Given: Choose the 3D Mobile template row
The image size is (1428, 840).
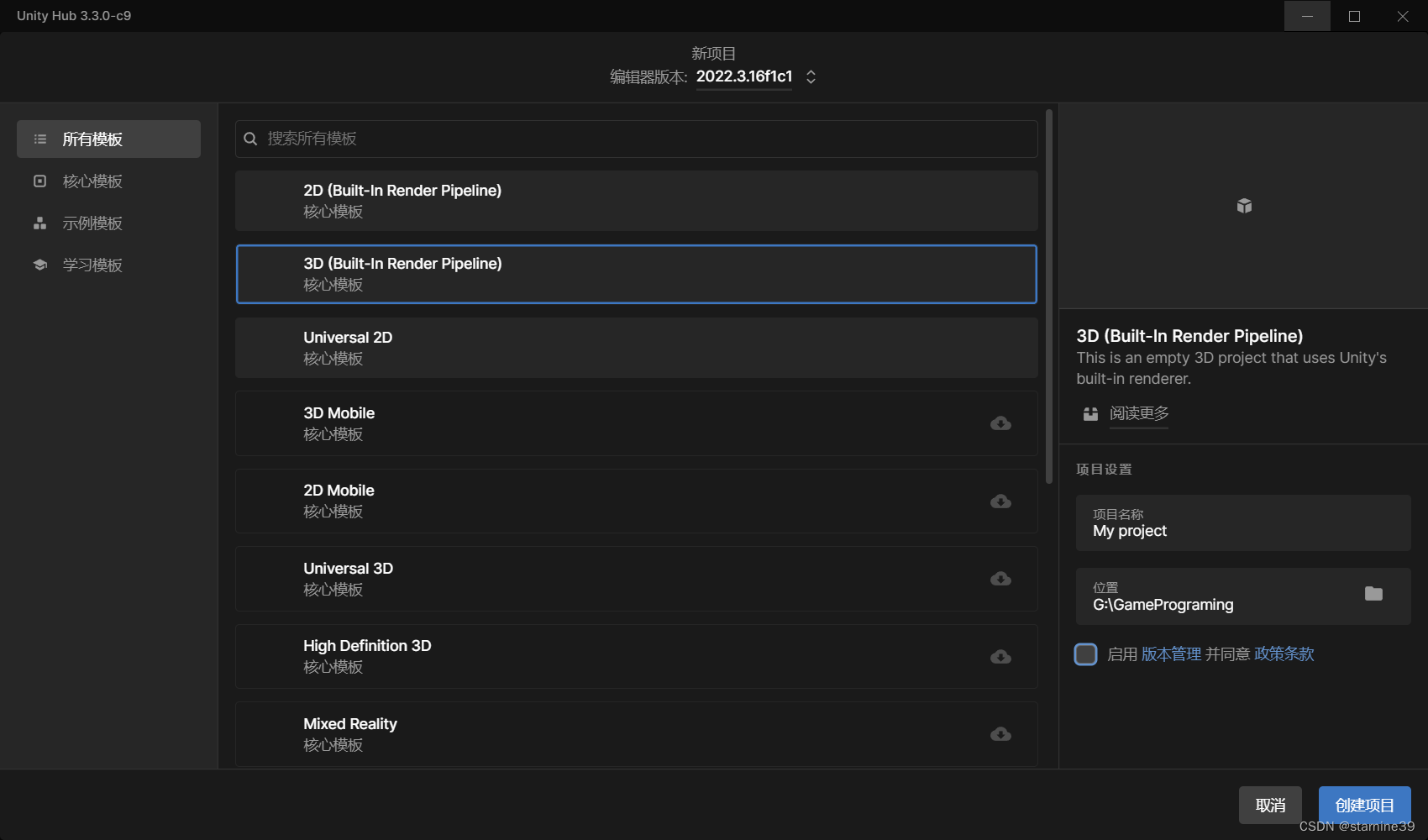Looking at the screenshot, I should pos(637,423).
